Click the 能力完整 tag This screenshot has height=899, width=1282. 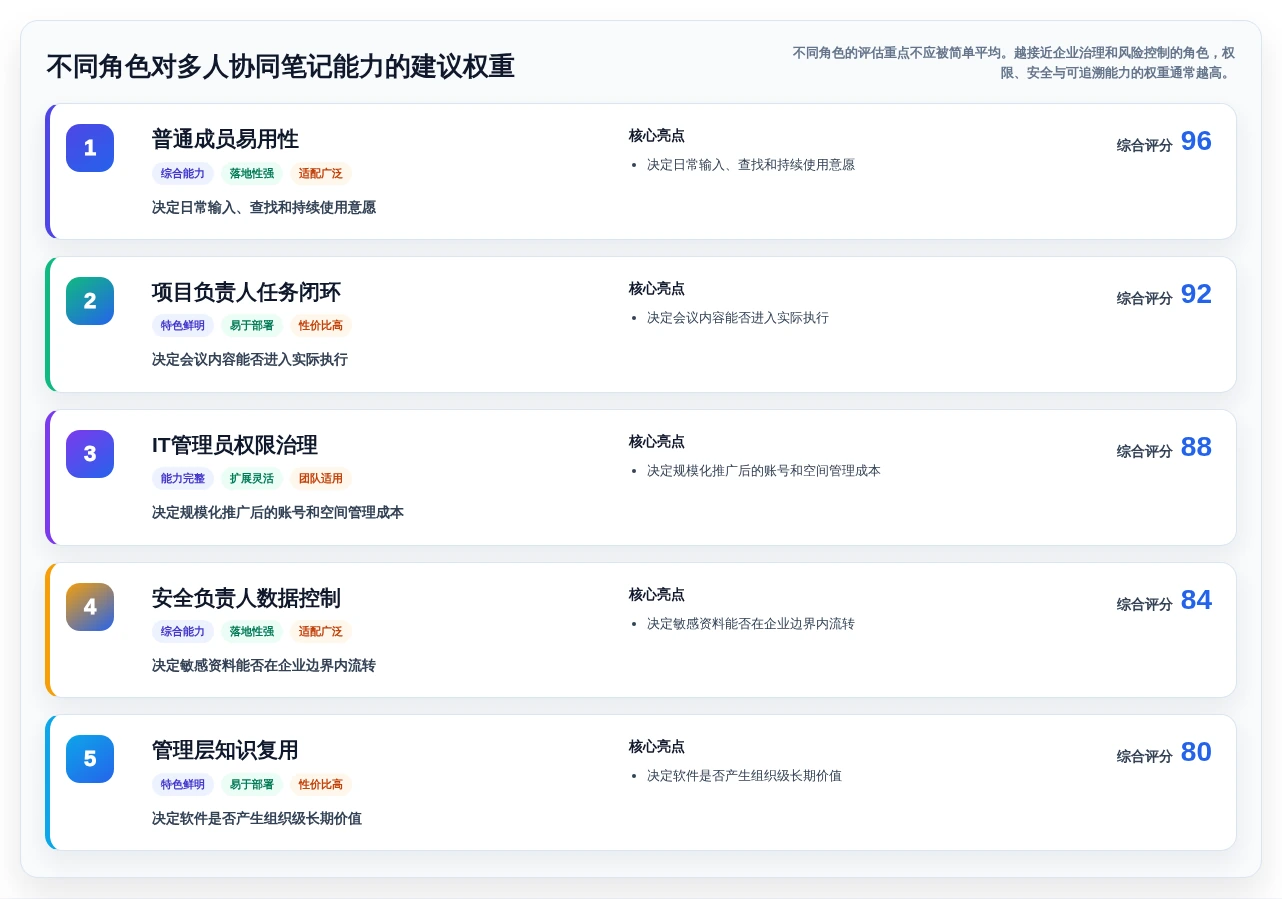point(183,479)
